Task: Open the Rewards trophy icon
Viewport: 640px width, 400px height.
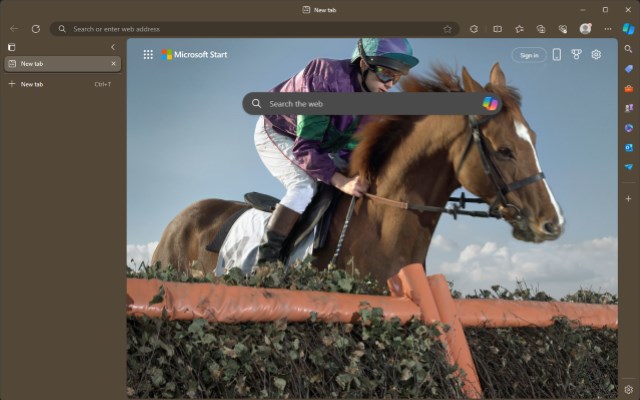Action: (576, 55)
